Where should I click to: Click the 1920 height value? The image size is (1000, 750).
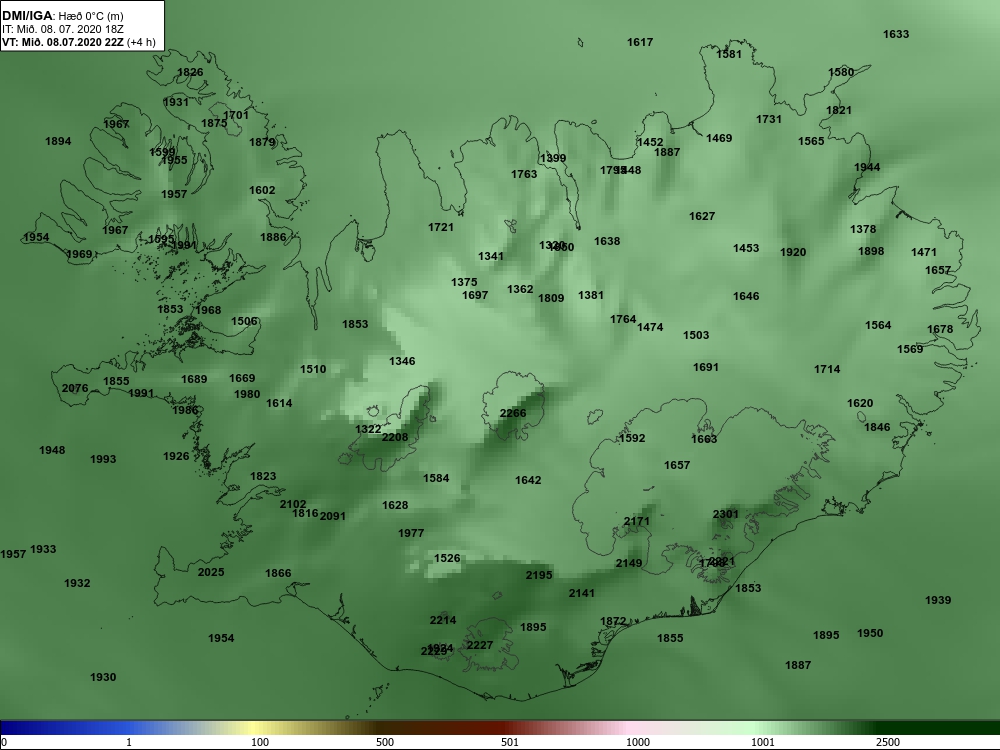coord(793,253)
